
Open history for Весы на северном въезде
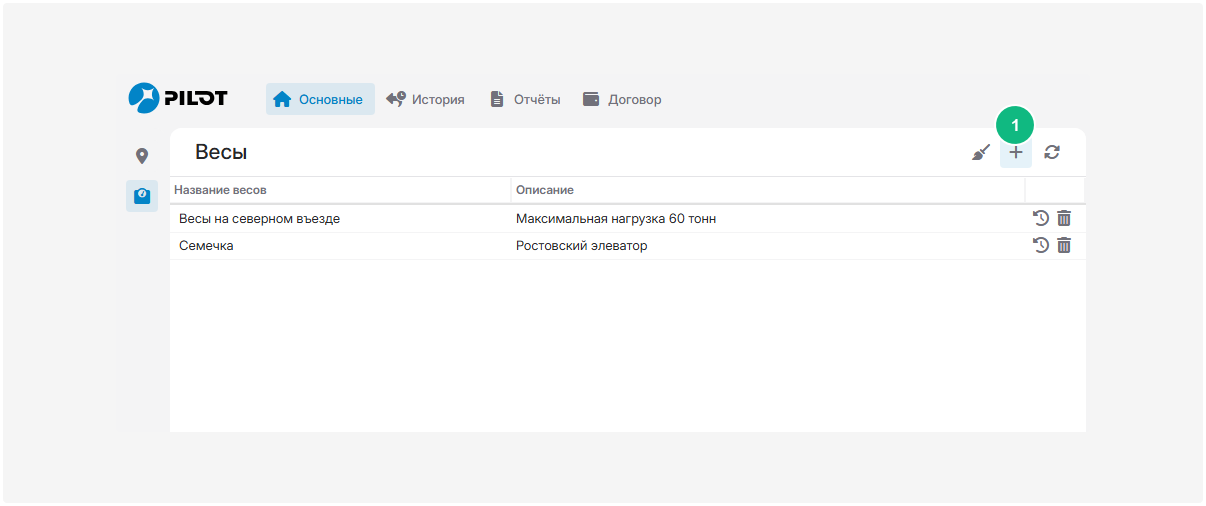coord(1040,218)
